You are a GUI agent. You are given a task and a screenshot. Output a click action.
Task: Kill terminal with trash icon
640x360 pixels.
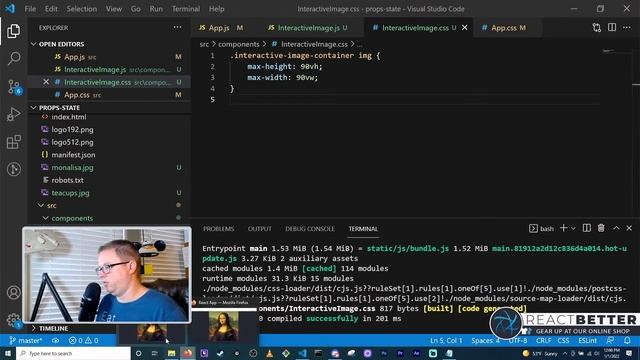601,228
